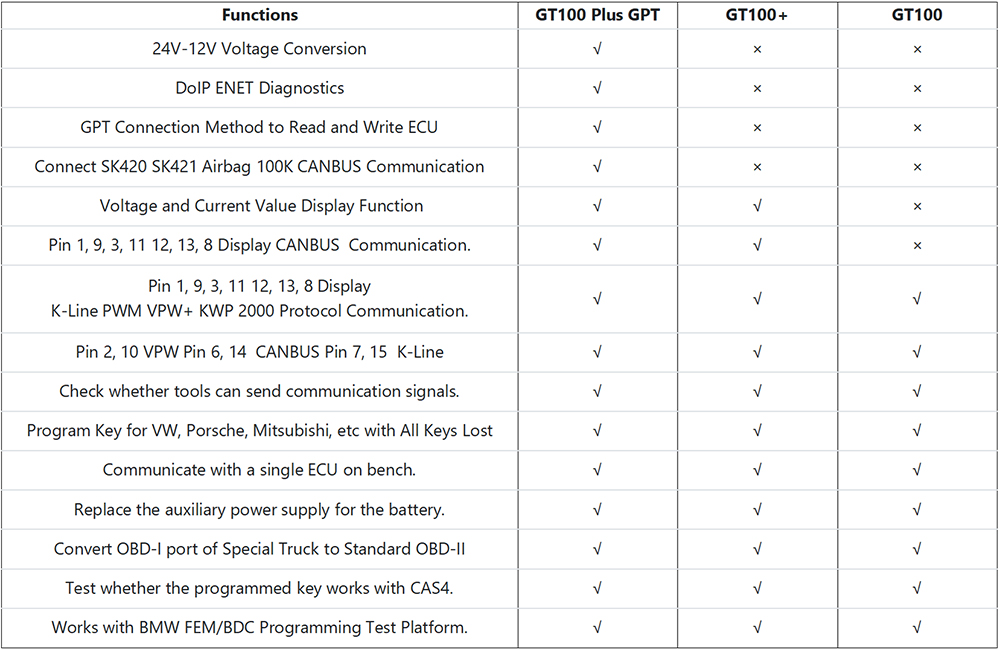Click GT100 checkmark for BMW FEM/BDC Programming Test Platform
Viewport: 1000px width, 650px height.
917,628
